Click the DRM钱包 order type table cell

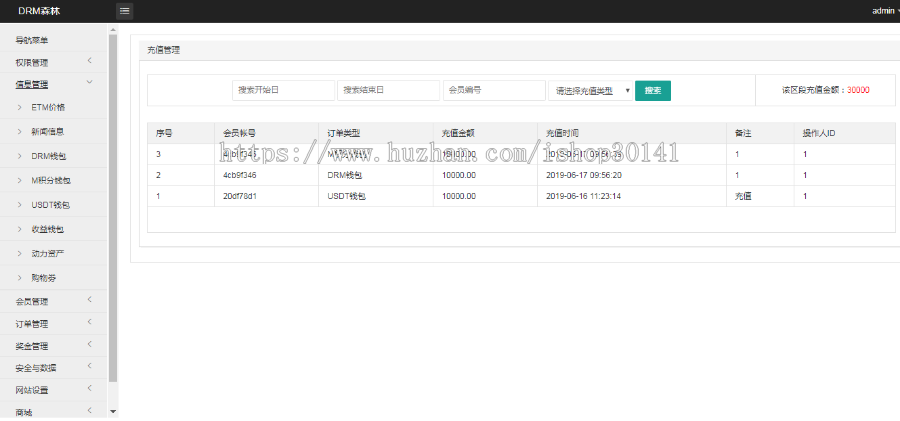coord(344,175)
